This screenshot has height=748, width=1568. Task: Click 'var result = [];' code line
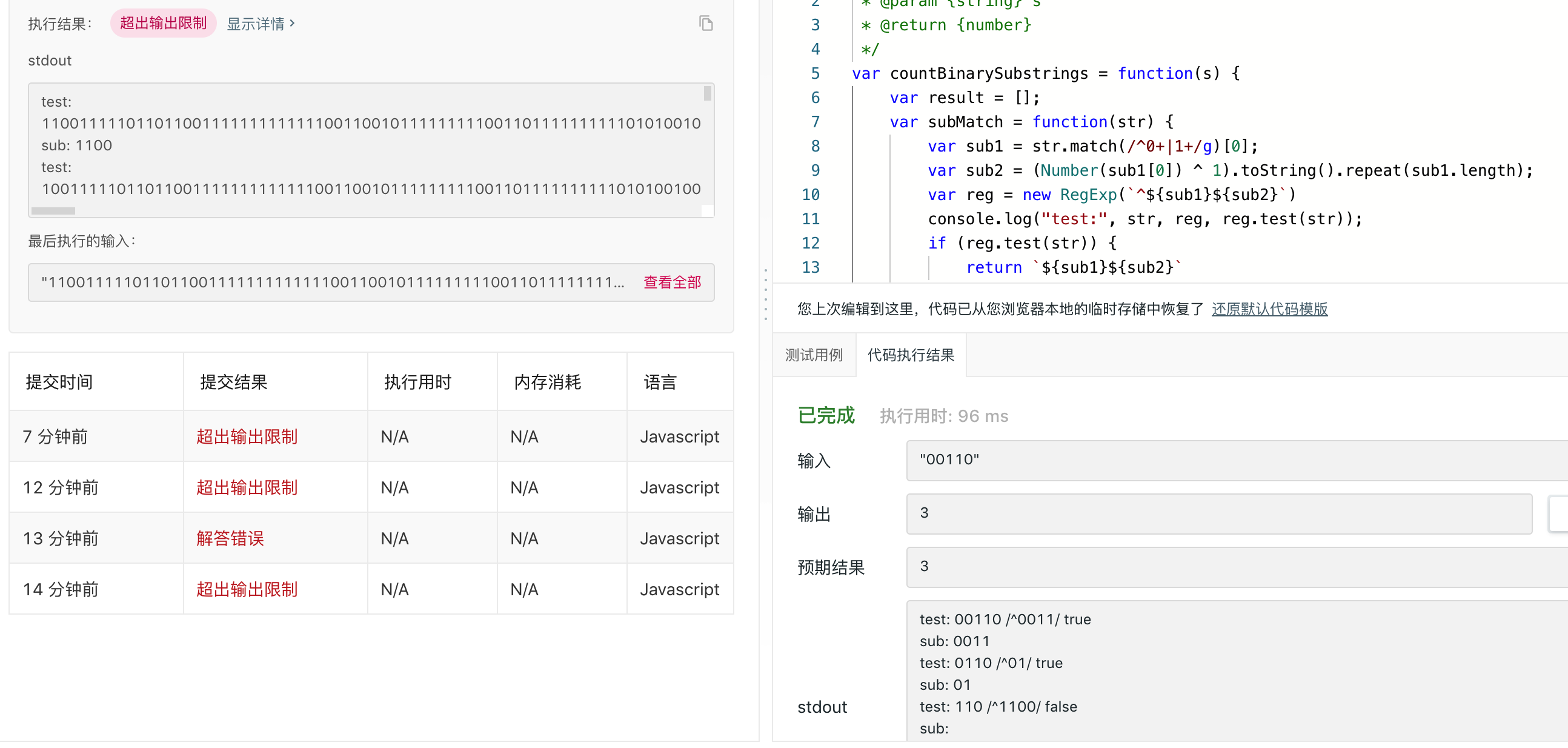tap(965, 98)
